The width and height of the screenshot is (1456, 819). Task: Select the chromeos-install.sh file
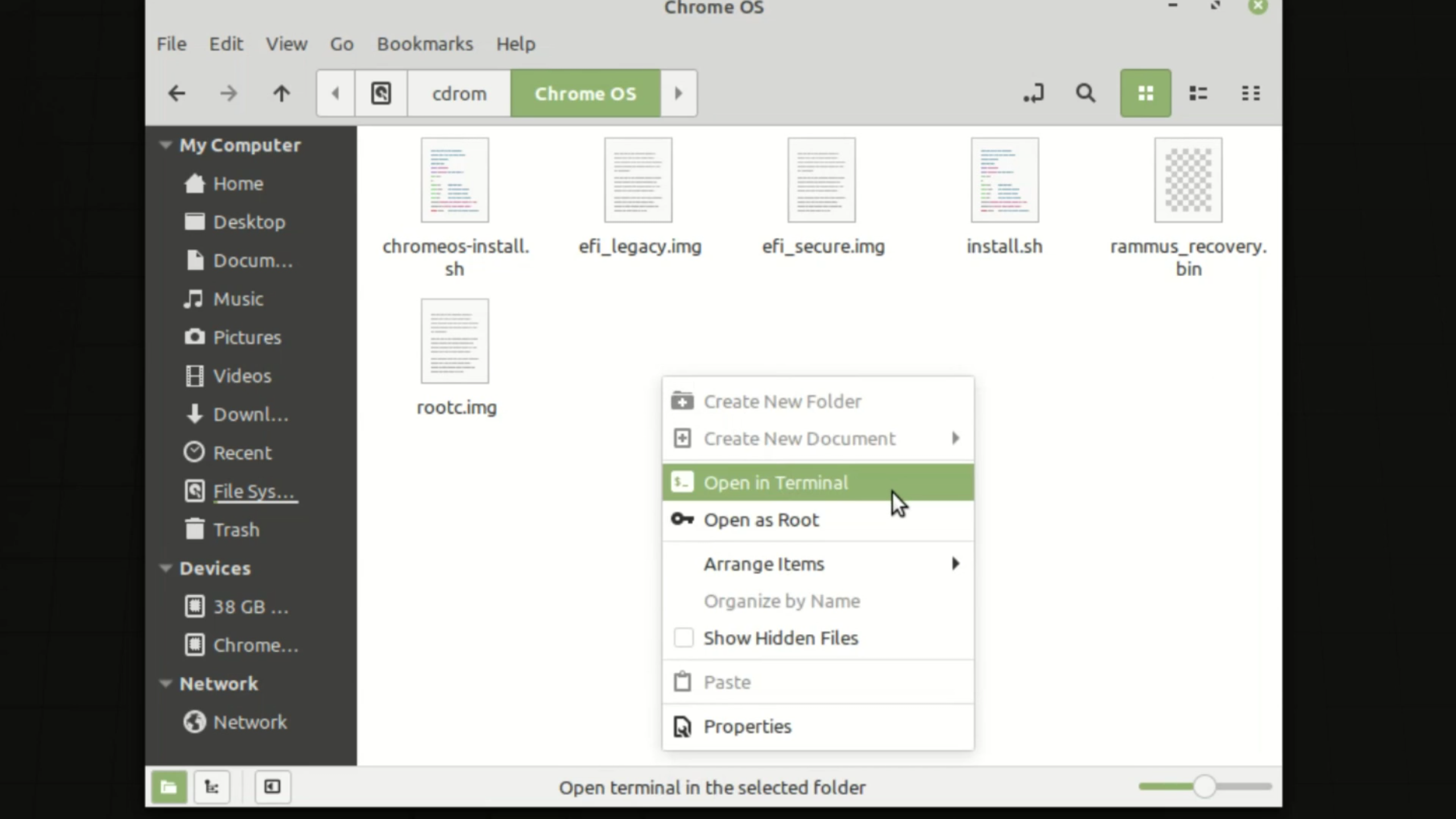click(x=455, y=208)
